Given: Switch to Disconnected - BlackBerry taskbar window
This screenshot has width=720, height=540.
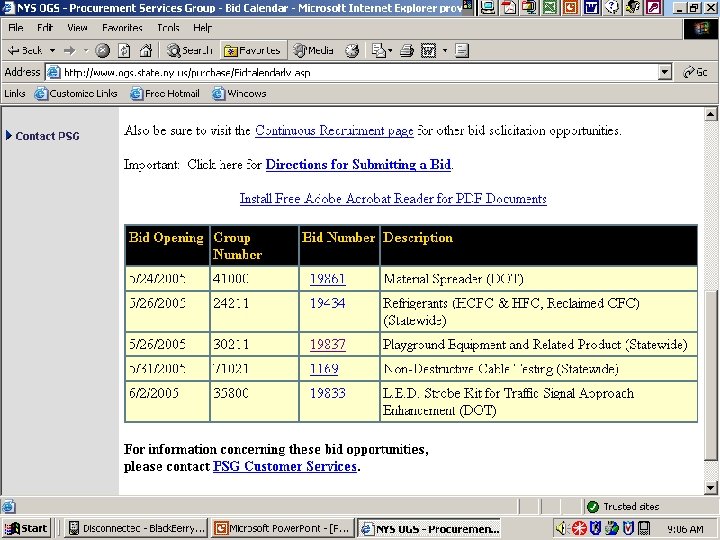Looking at the screenshot, I should click(x=136, y=529).
